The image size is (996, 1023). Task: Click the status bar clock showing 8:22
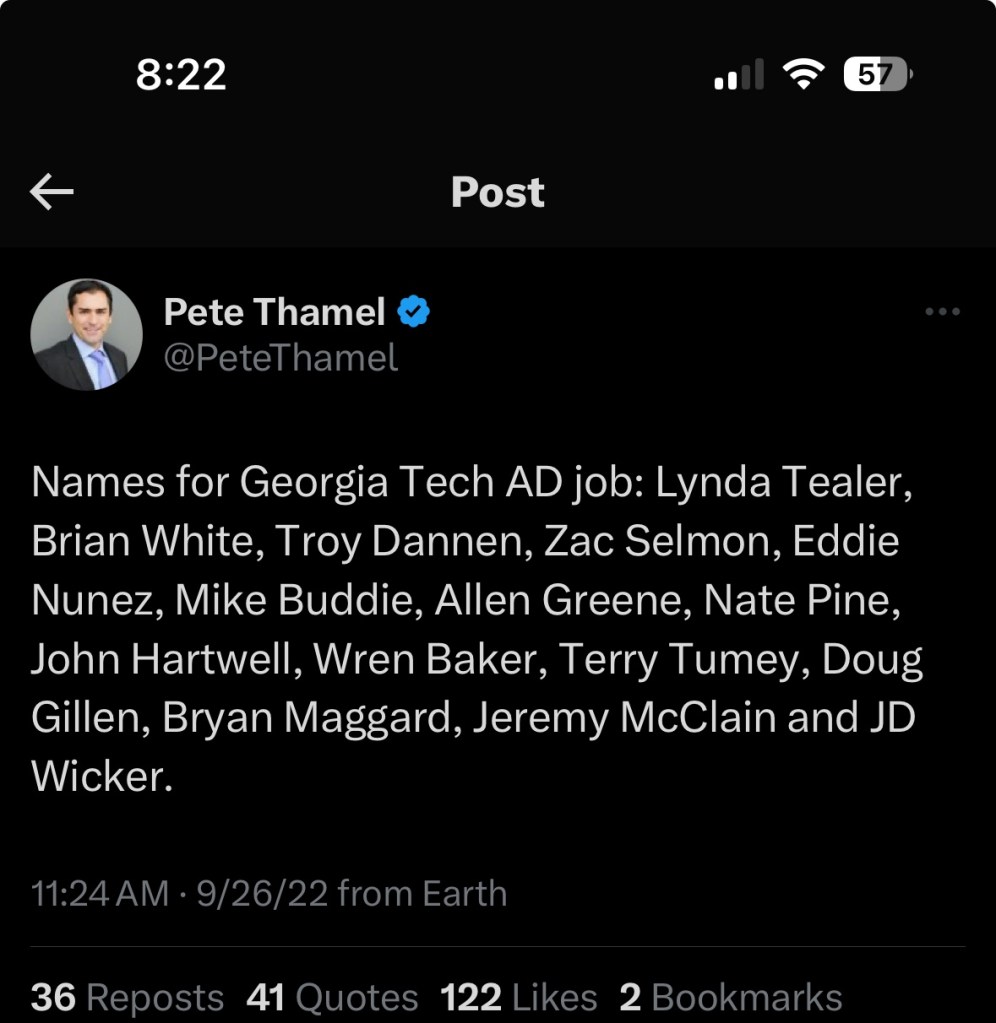click(181, 75)
